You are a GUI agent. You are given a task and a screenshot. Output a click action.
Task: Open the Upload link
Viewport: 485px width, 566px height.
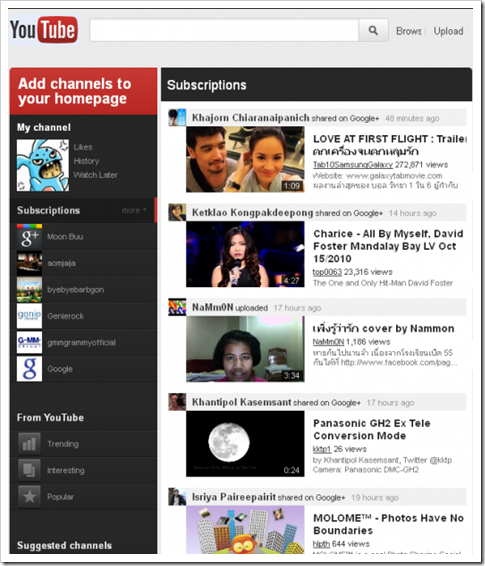tap(449, 31)
